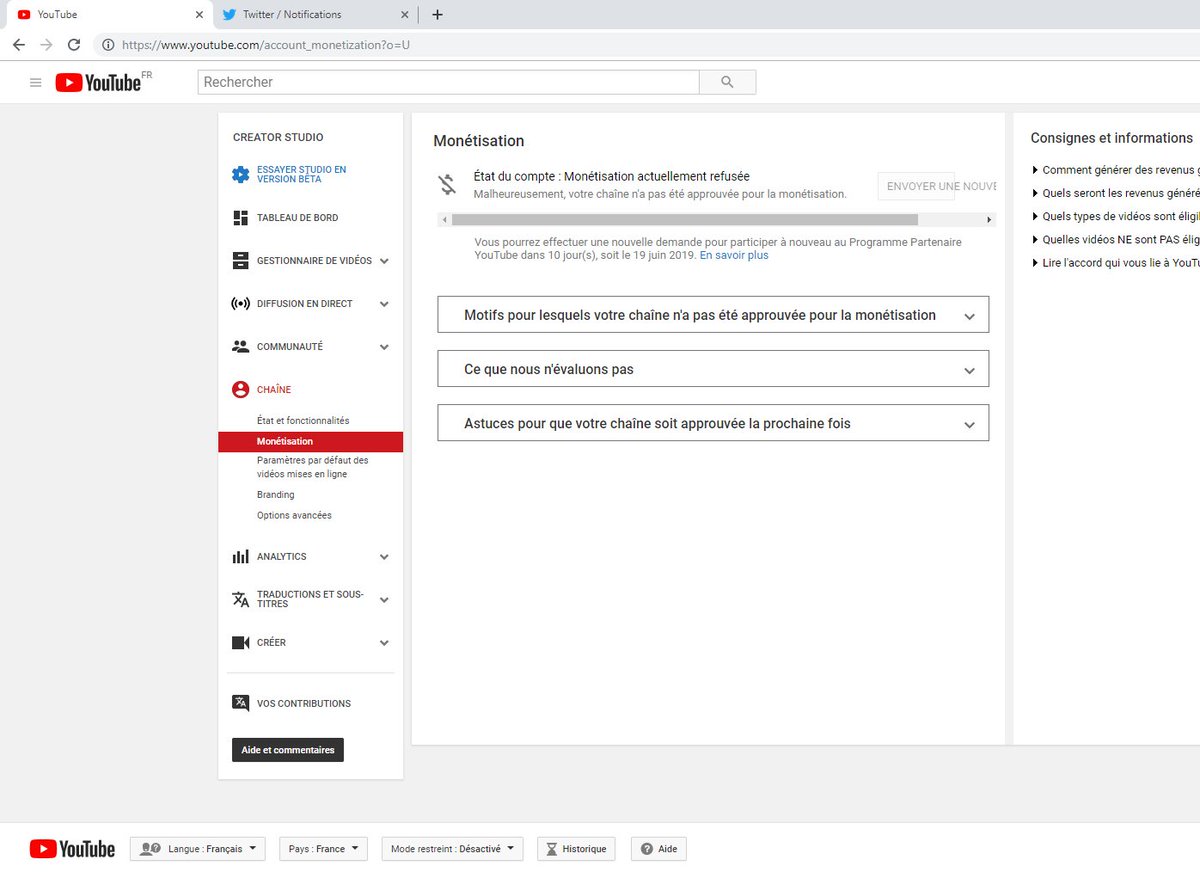This screenshot has width=1200, height=872.
Task: Click the crossed-out dollar monetization icon
Action: point(447,185)
